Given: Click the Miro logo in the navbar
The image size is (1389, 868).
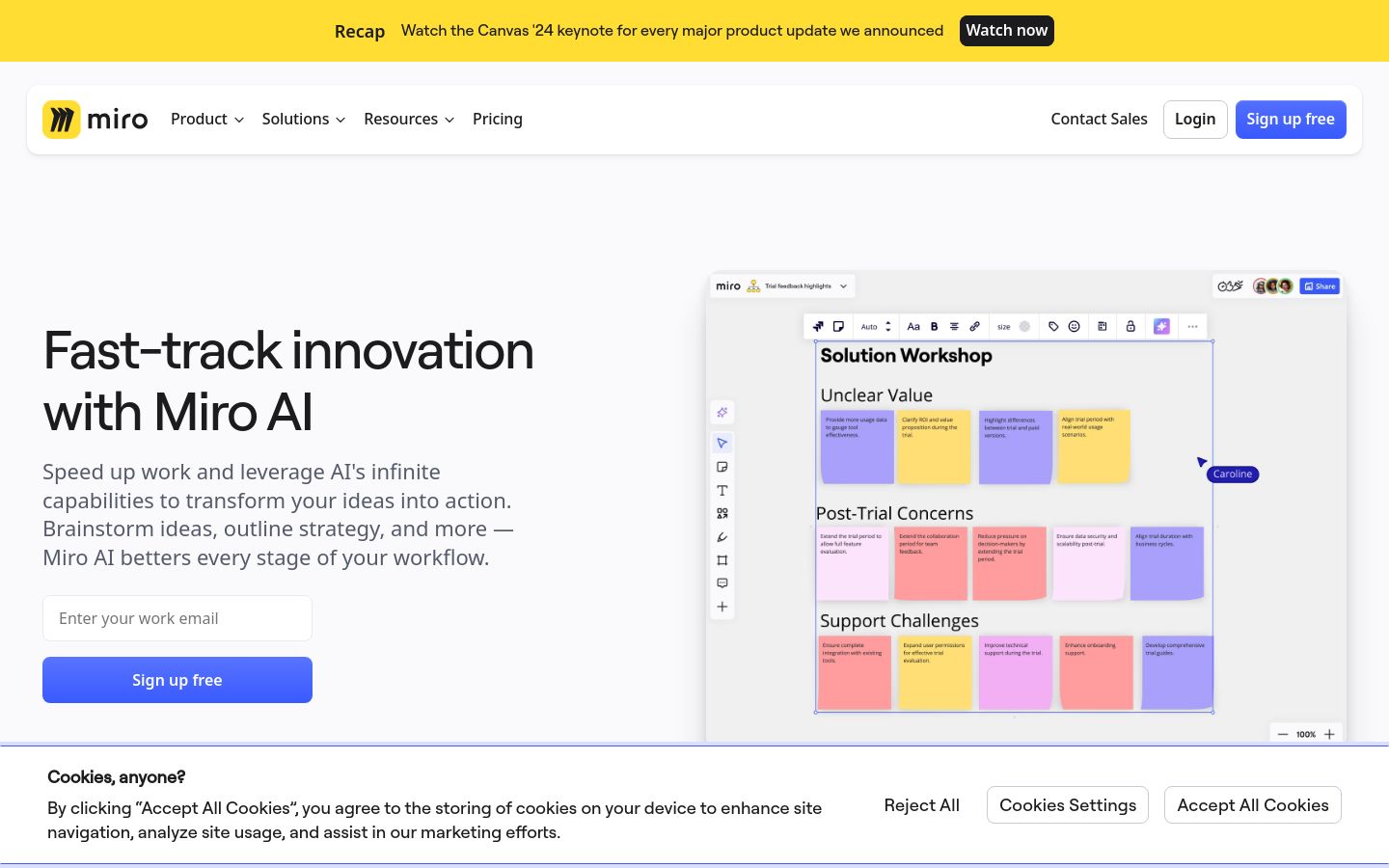Looking at the screenshot, I should (95, 120).
